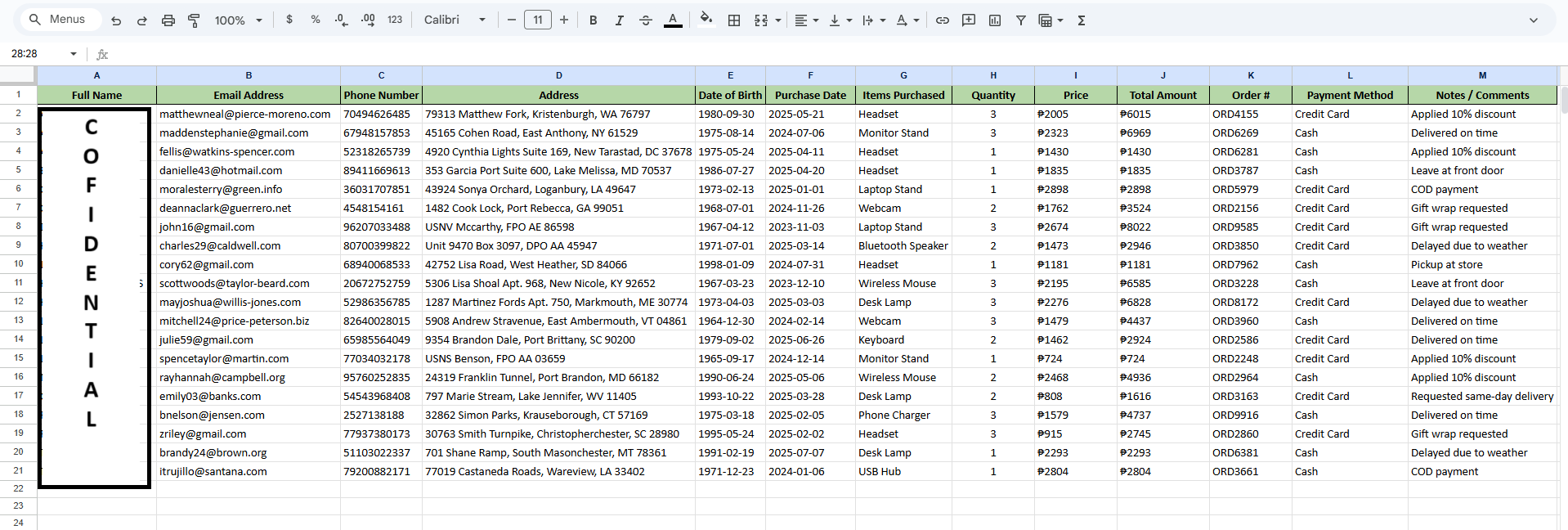Select cell Pickup at store
Viewport: 1568px width, 530px height.
tap(1482, 265)
